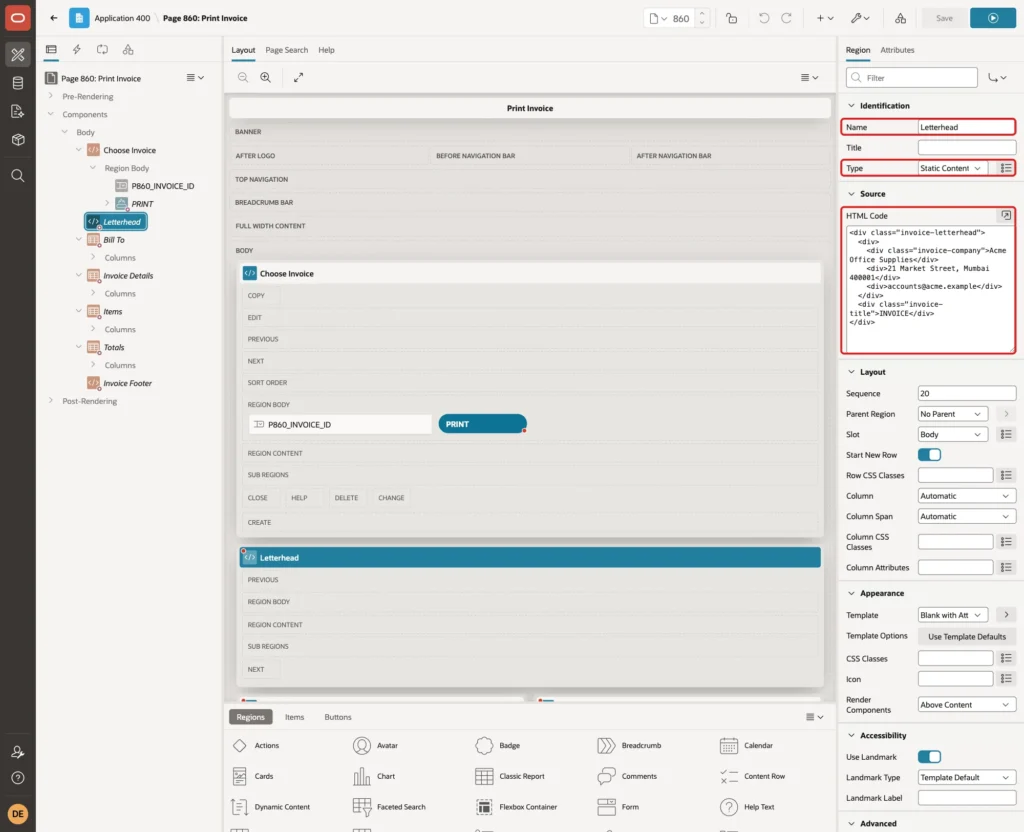Expand the layout to full screen
Viewport: 1024px width, 832px height.
pyautogui.click(x=298, y=77)
